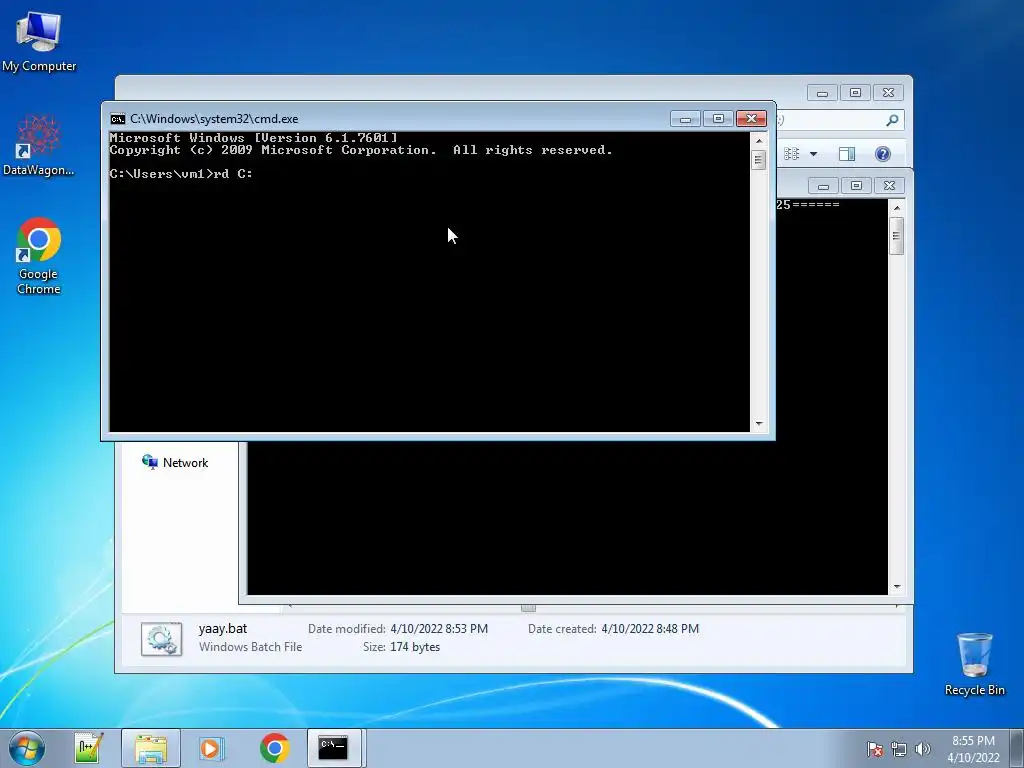The height and width of the screenshot is (768, 1024).
Task: Click the search magnifier in the Explorer window
Action: pos(892,120)
